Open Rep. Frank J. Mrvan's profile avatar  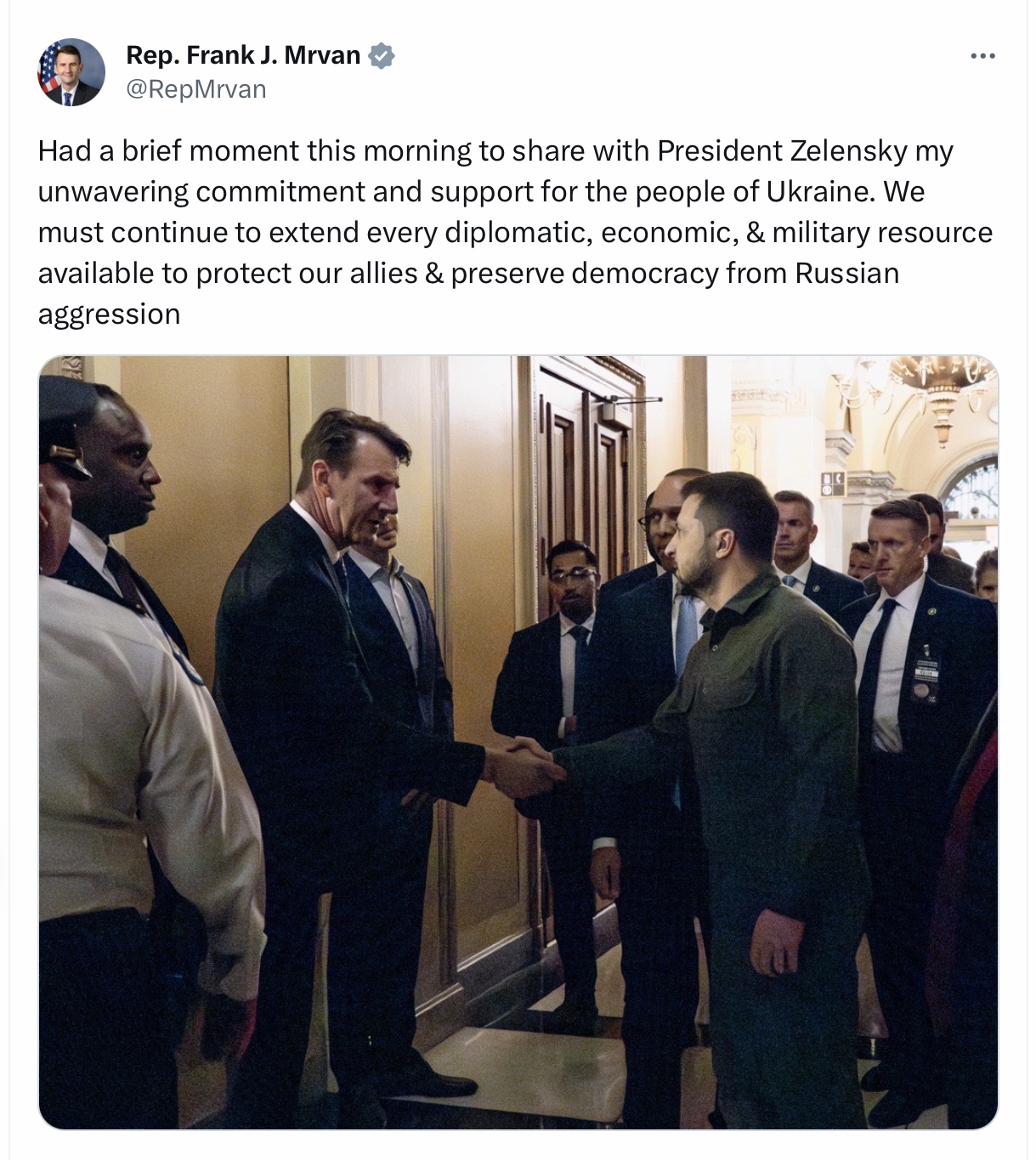(x=71, y=72)
